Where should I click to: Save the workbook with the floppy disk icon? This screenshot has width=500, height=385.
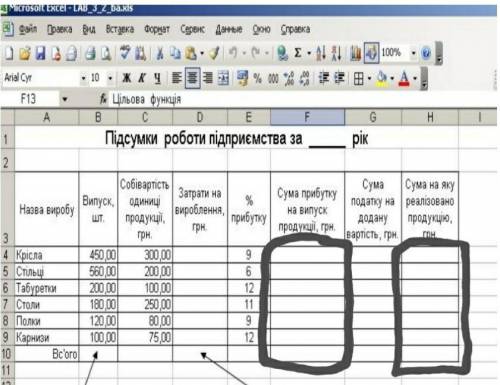point(40,53)
